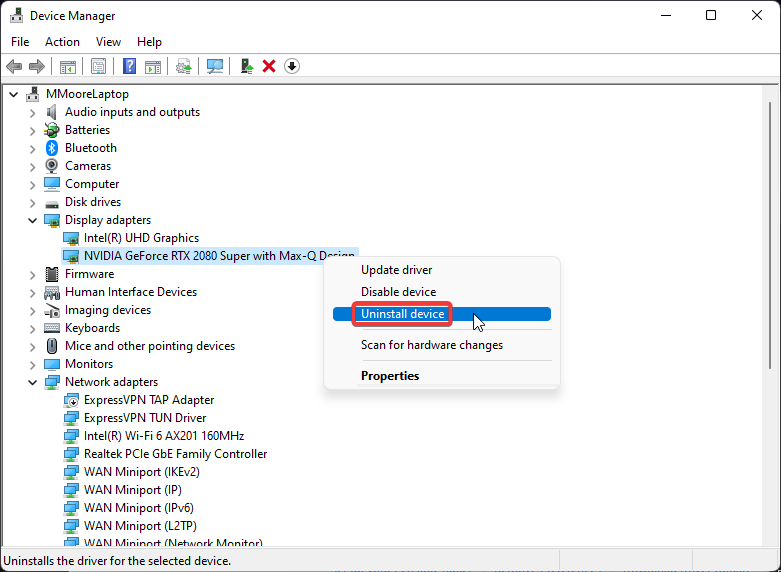This screenshot has height=572, width=781.
Task: Expand the Monitors category
Action: 32,364
